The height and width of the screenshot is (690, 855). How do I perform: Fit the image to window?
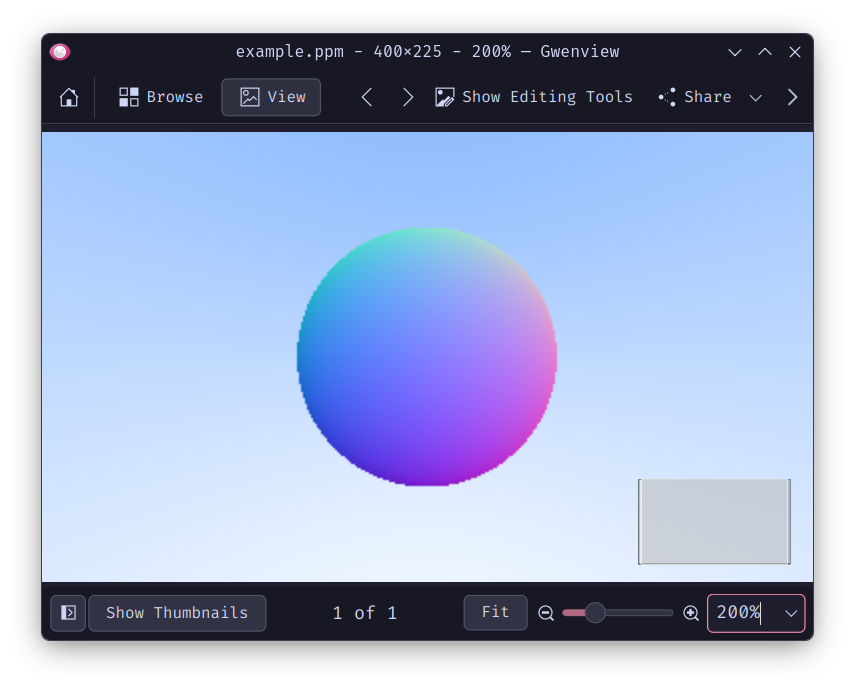(x=495, y=612)
